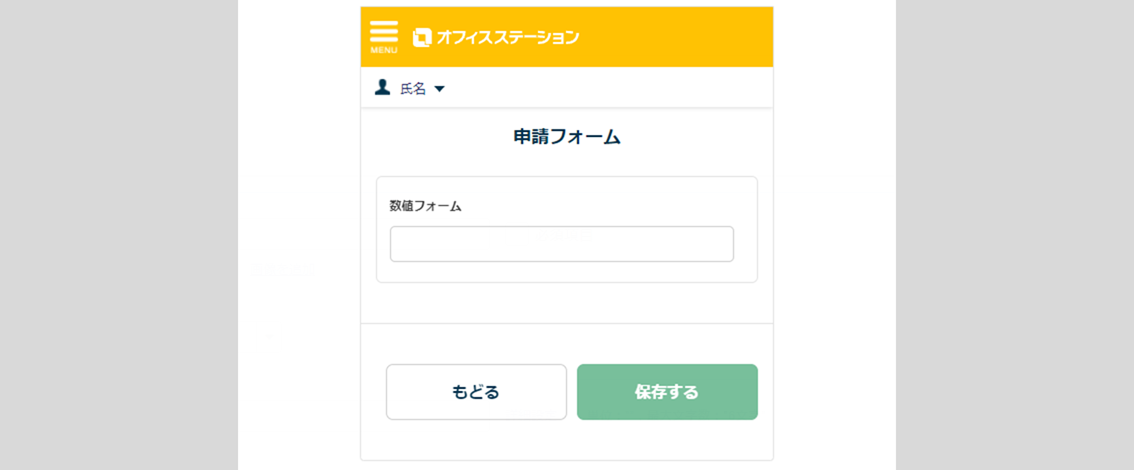Click the 数値フォーム field label
1134x470 pixels.
pyautogui.click(x=426, y=206)
